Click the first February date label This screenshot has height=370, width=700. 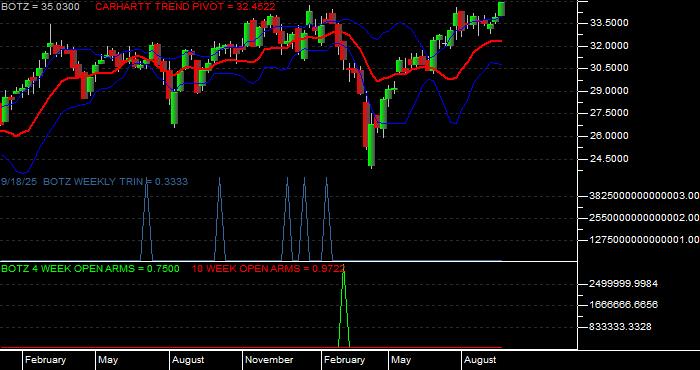(45, 360)
